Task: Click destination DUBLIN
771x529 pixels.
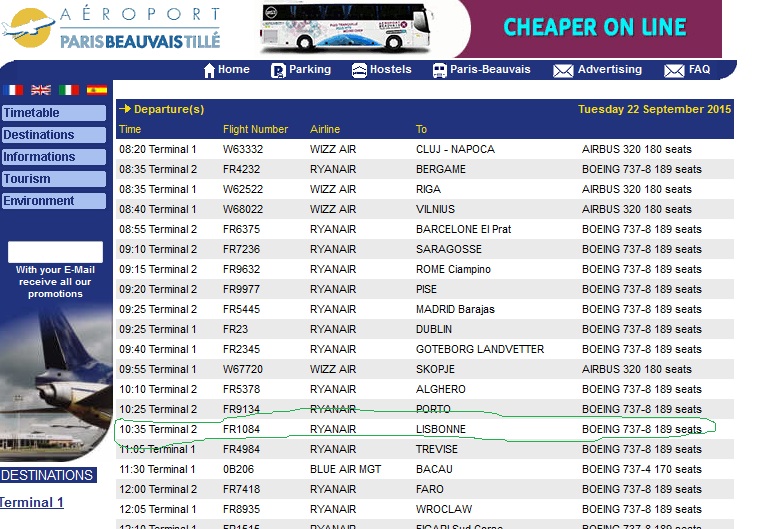Action: [x=434, y=329]
